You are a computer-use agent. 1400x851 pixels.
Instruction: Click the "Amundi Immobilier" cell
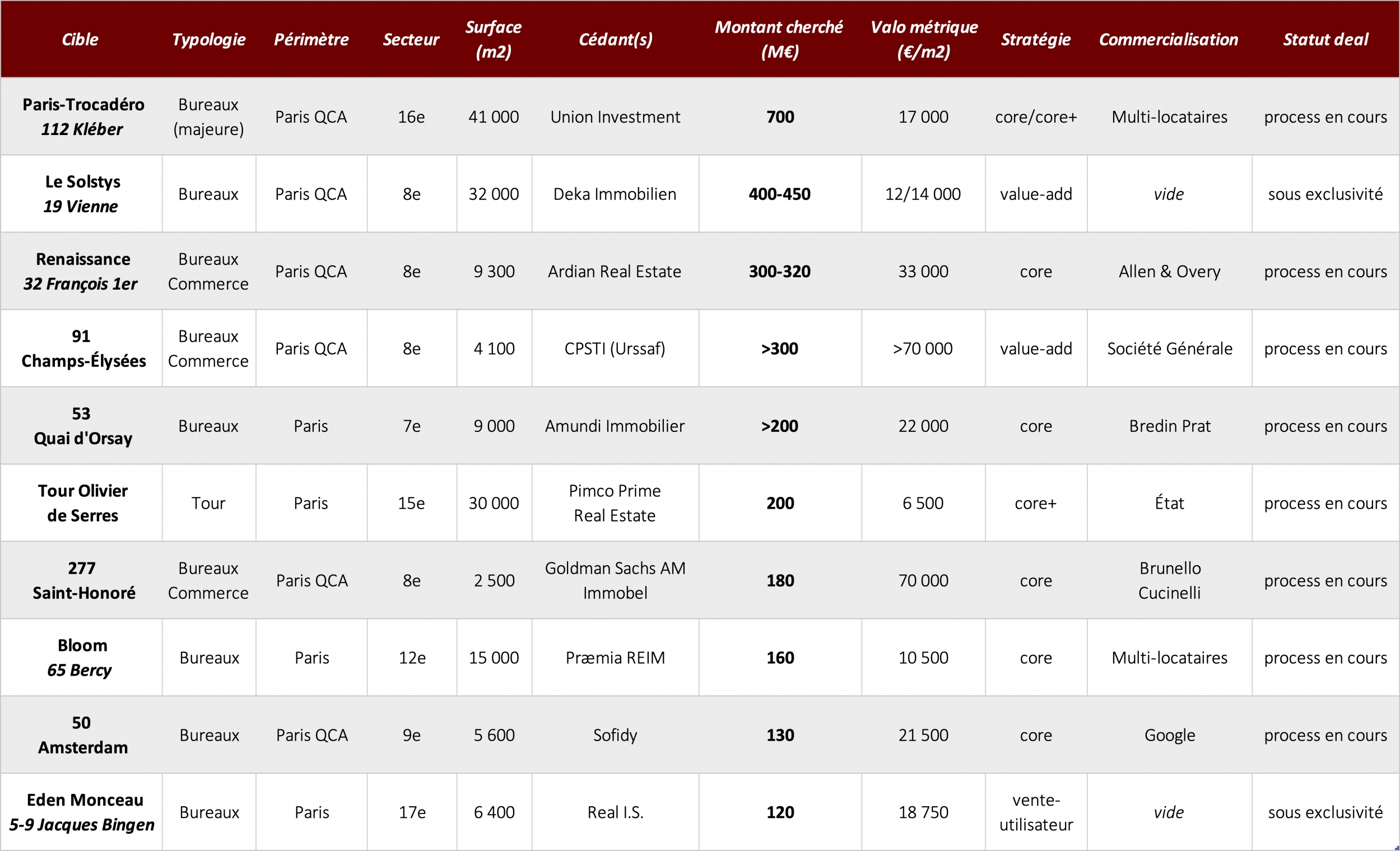615,426
